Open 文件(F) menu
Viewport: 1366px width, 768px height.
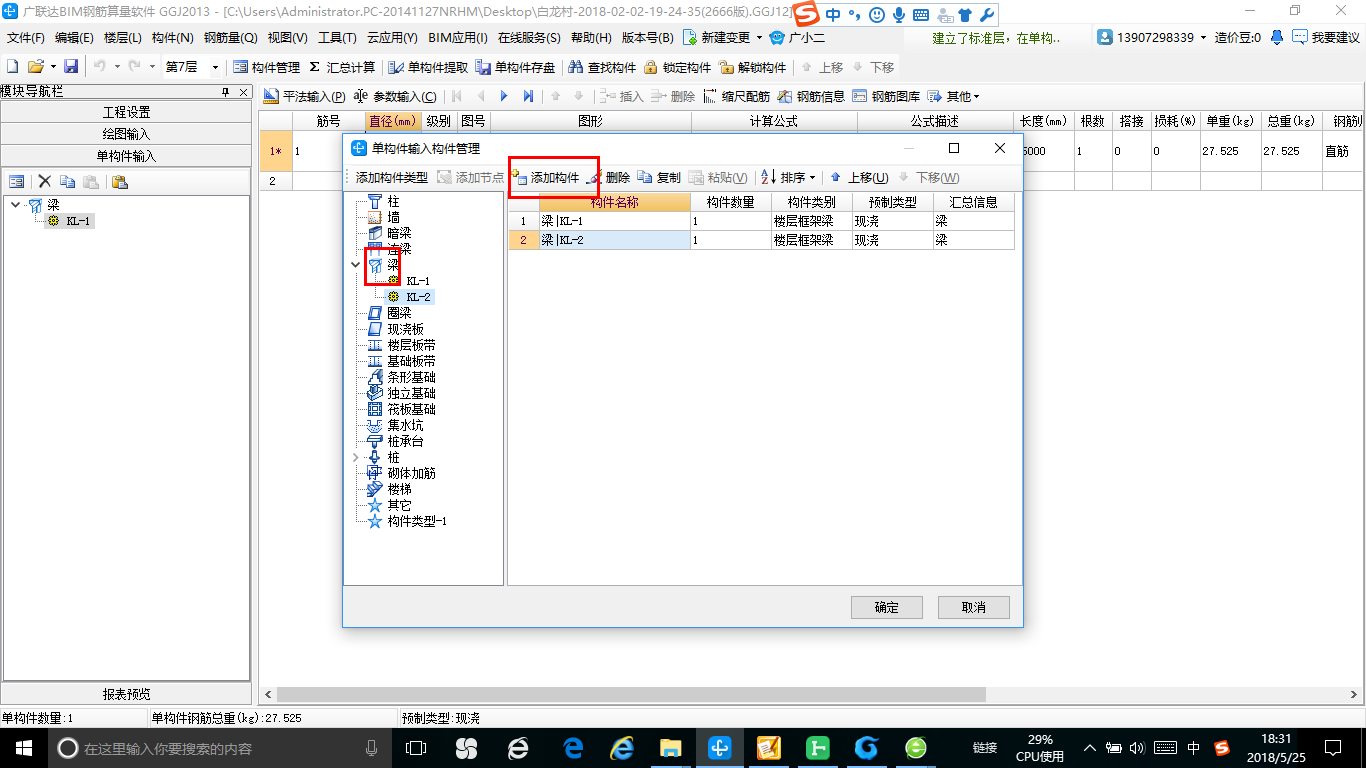(x=25, y=37)
